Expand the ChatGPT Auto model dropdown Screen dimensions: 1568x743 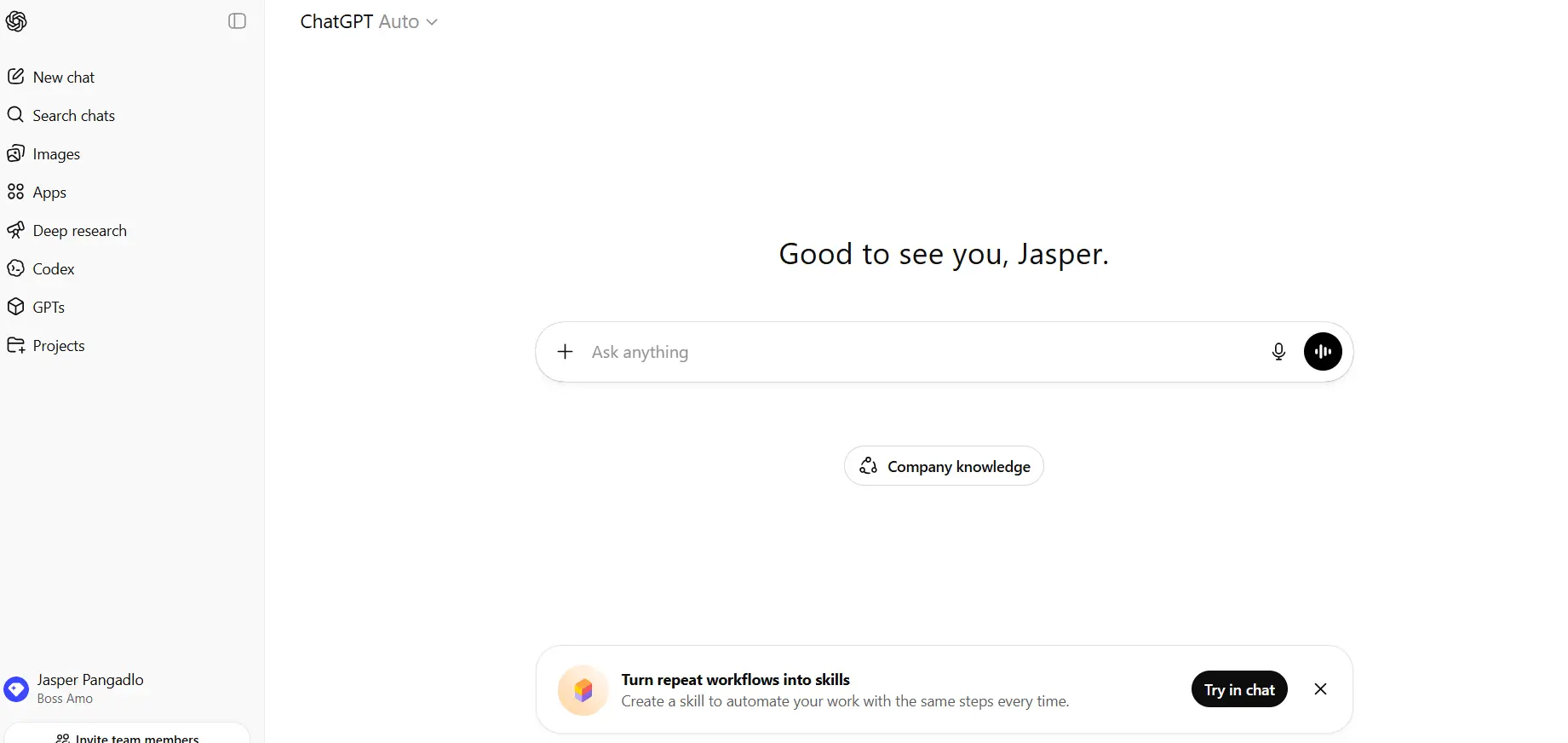369,21
